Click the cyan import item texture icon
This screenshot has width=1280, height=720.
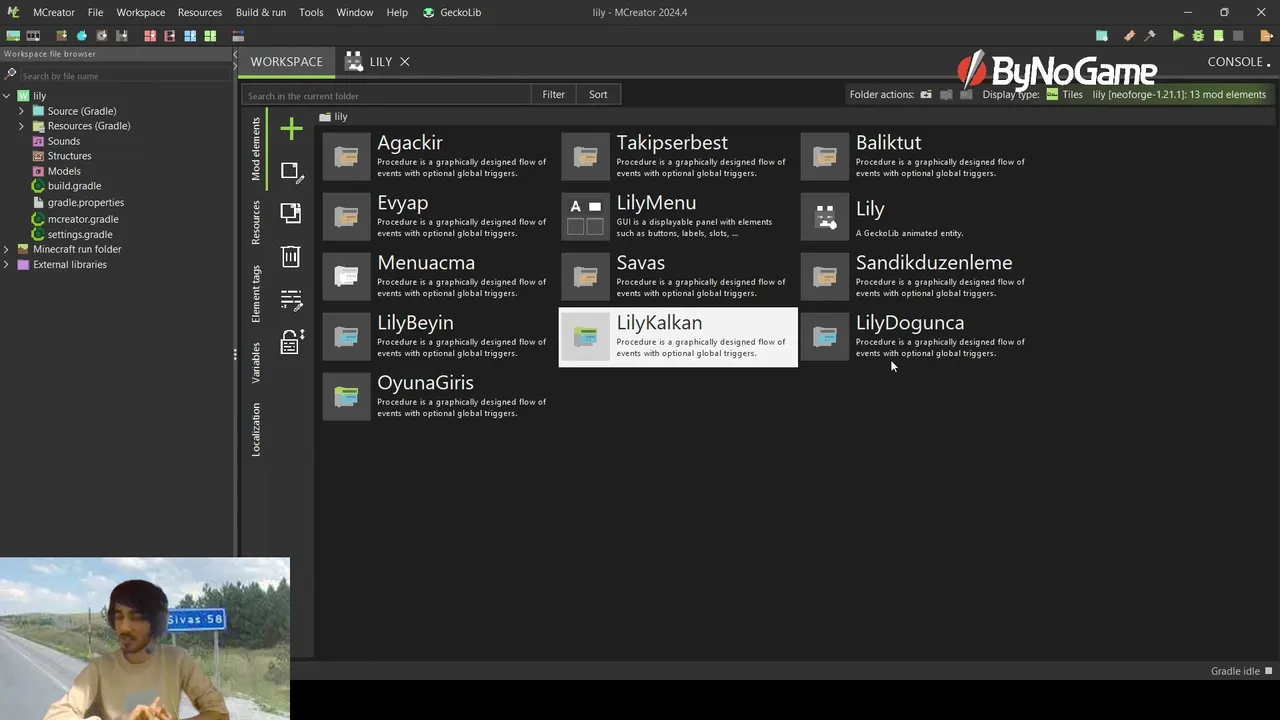(x=82, y=36)
